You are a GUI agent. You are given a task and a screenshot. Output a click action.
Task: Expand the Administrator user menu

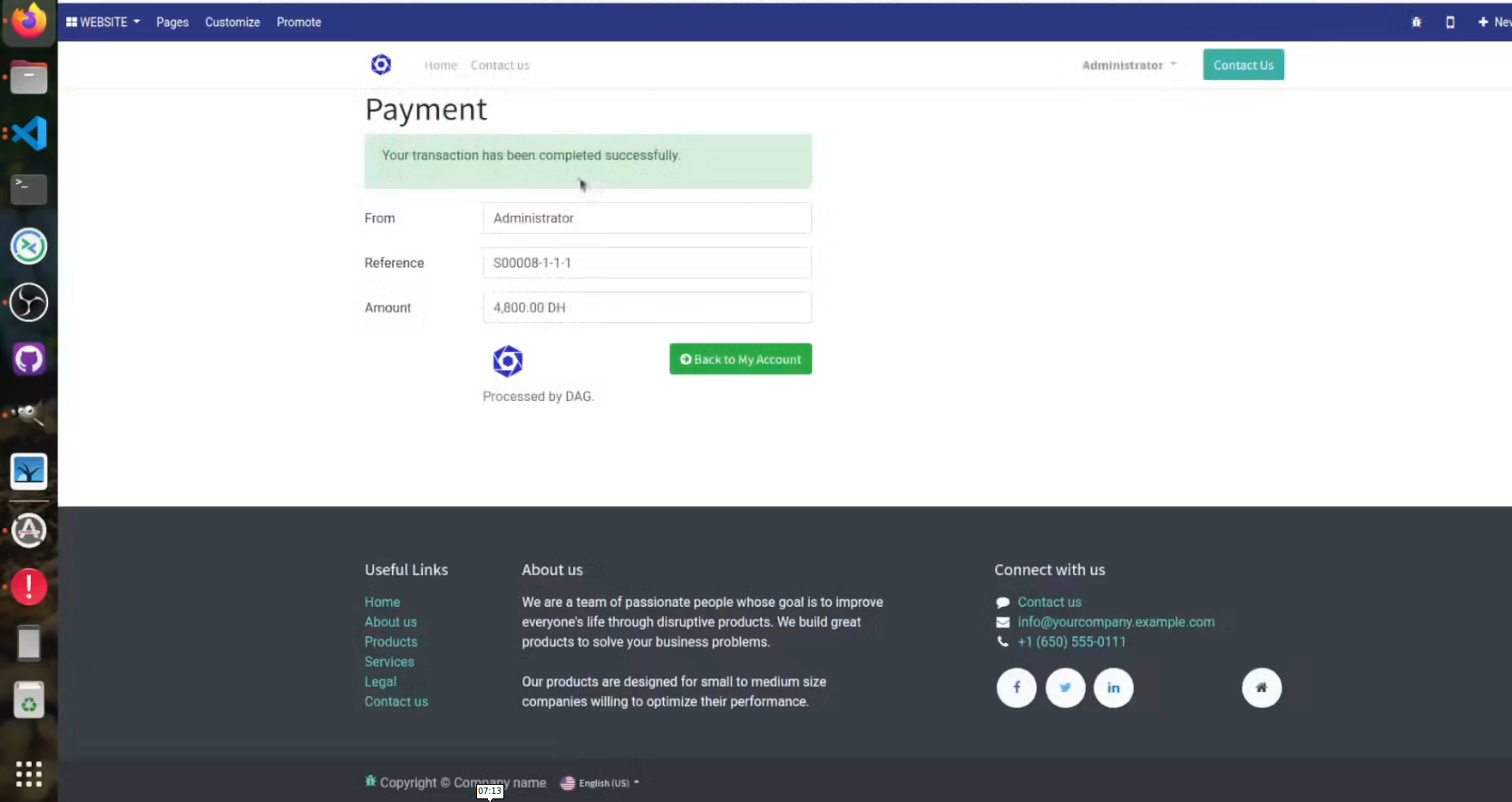(1129, 65)
